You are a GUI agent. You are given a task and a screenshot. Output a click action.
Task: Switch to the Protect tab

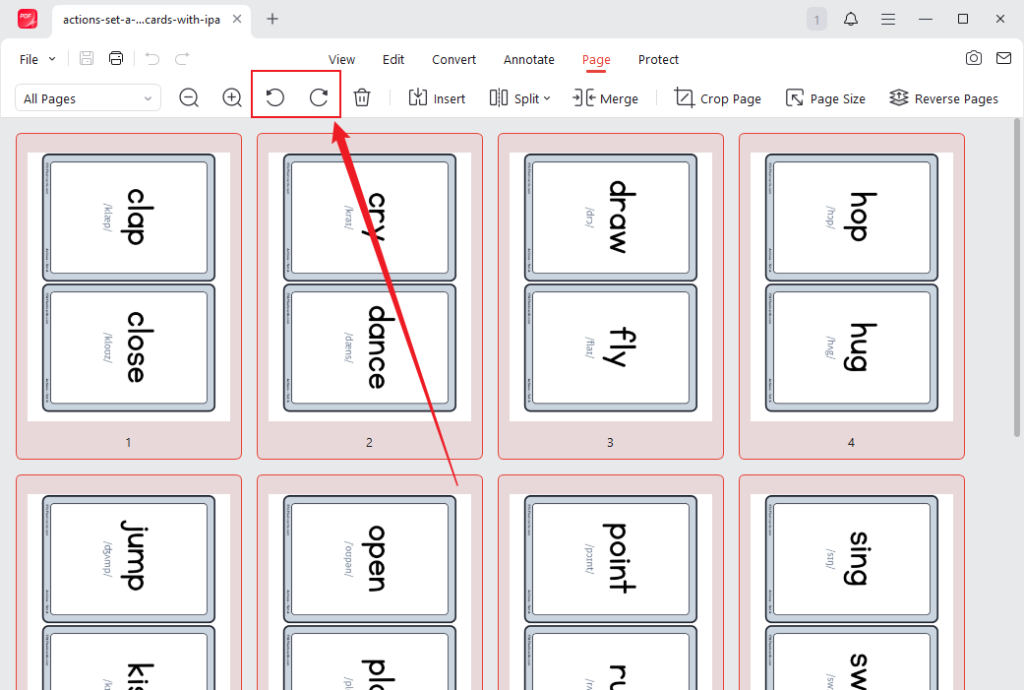(x=658, y=59)
